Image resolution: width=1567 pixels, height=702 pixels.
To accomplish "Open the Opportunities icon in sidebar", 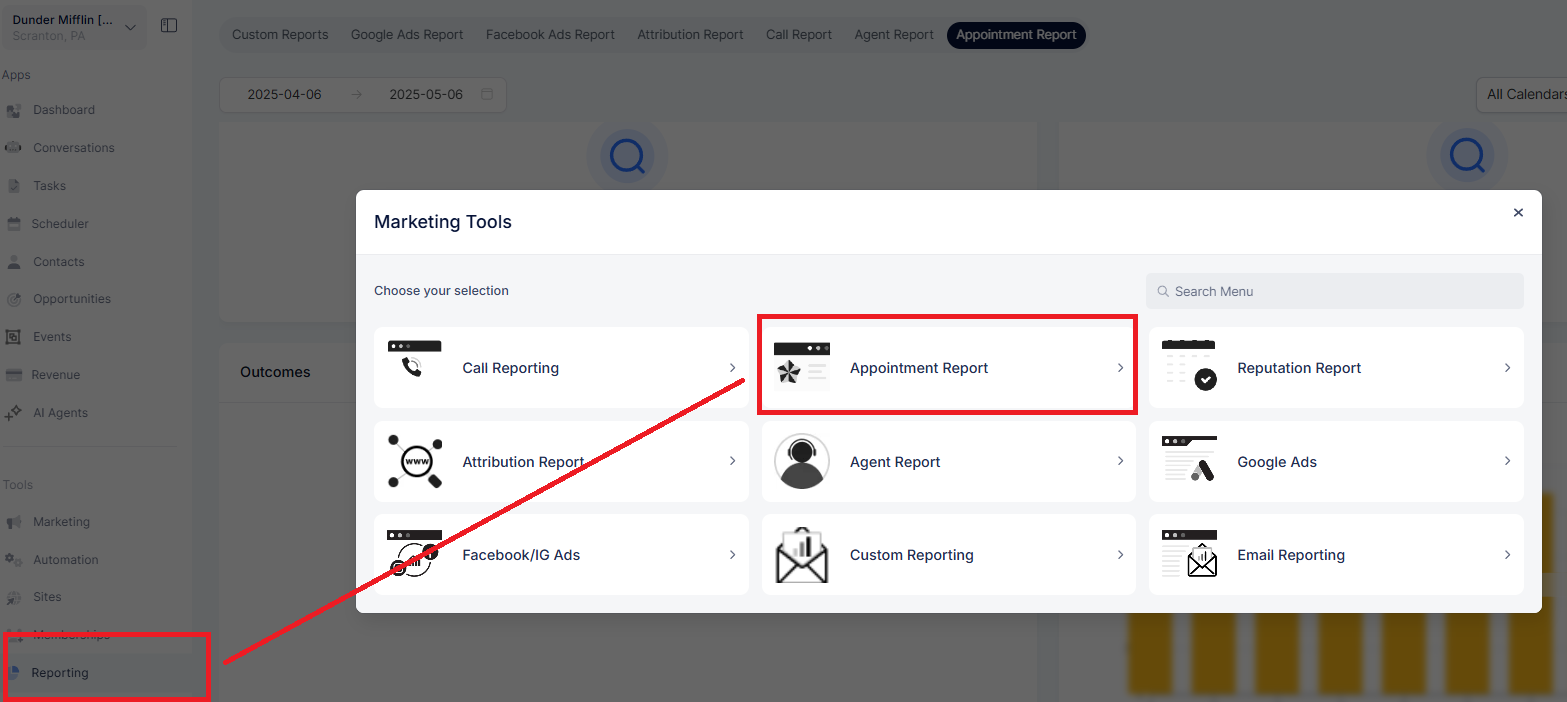I will [x=14, y=299].
